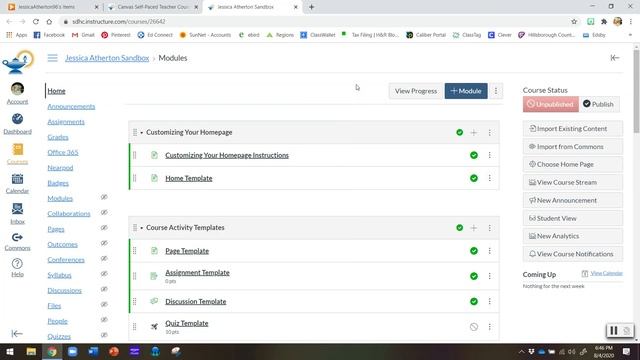Open options for Customizing Your Homepage Instructions

[489, 155]
